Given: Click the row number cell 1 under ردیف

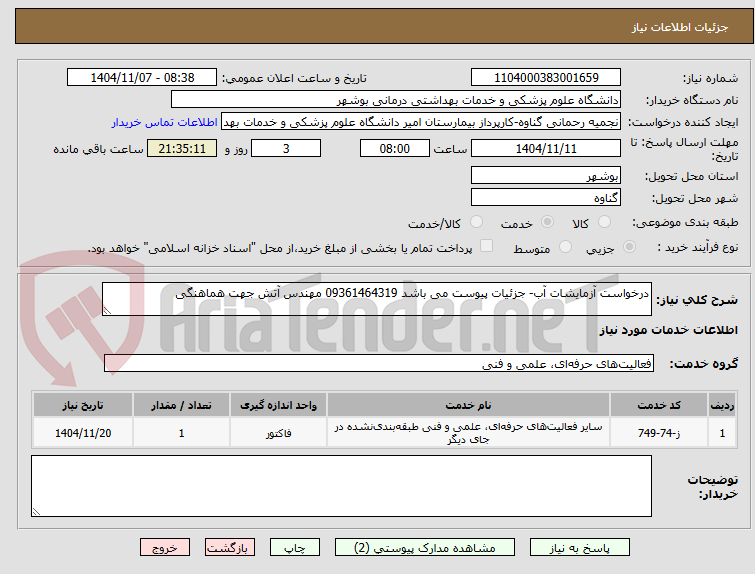Looking at the screenshot, I should click(x=722, y=433).
